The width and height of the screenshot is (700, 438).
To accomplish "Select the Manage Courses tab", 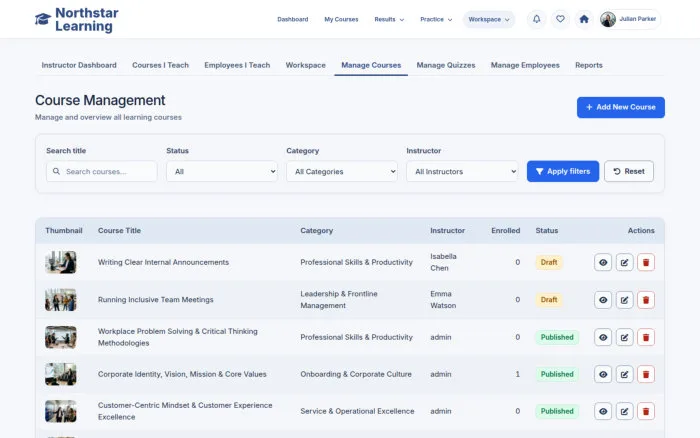I will point(371,65).
